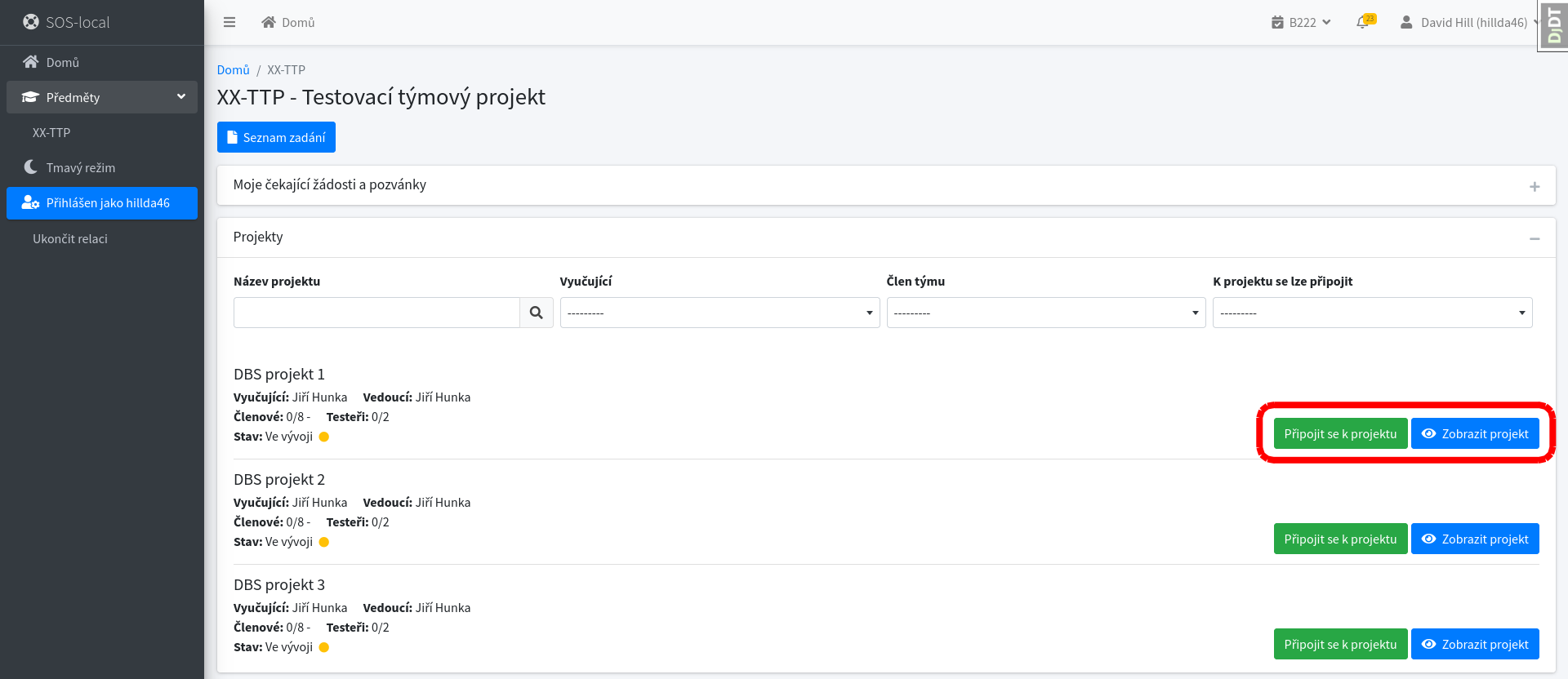Join DBS projekt 1 via Připojit se
This screenshot has height=679, width=1568.
[1340, 433]
